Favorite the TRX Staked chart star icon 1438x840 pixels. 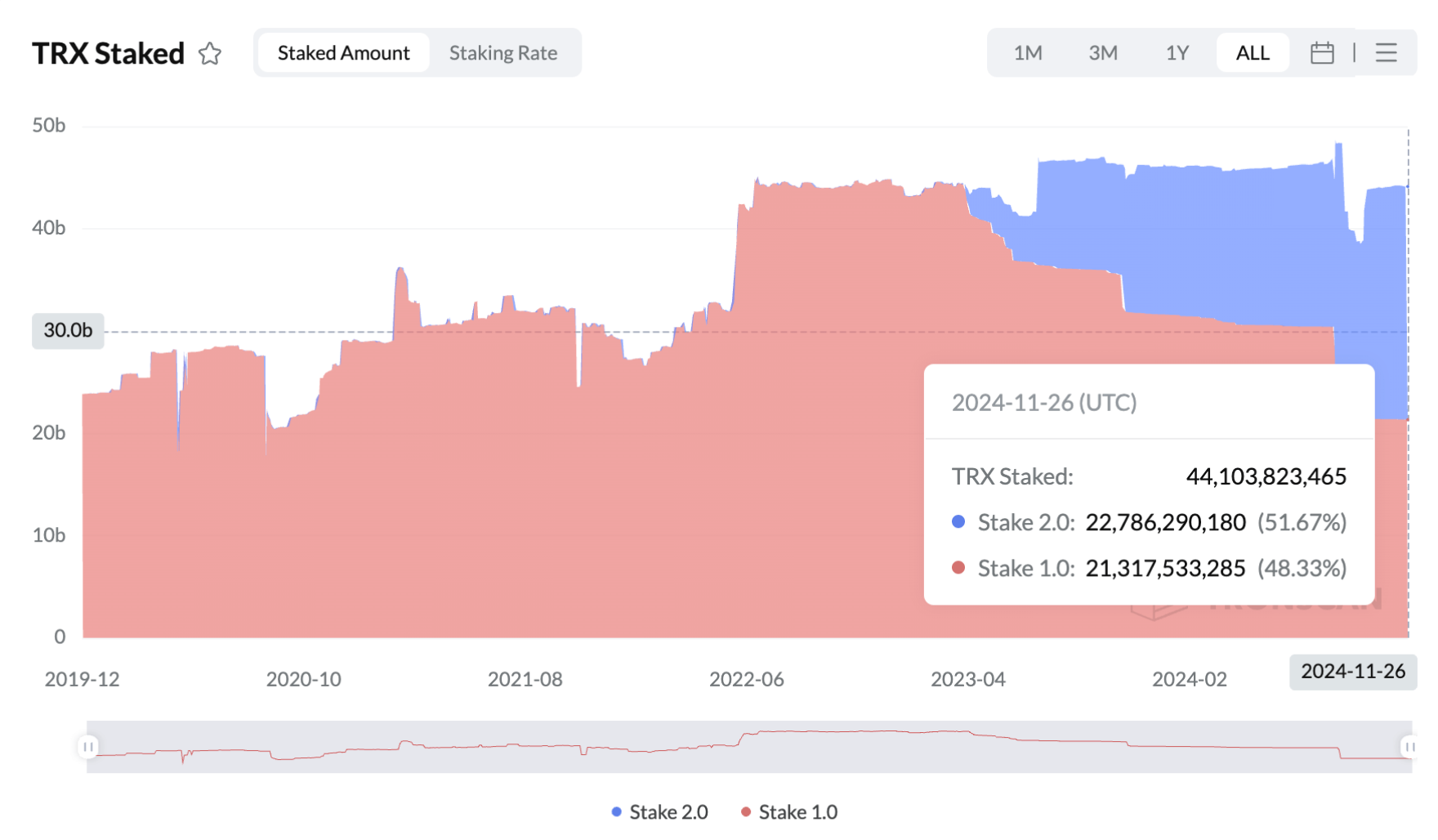(210, 54)
